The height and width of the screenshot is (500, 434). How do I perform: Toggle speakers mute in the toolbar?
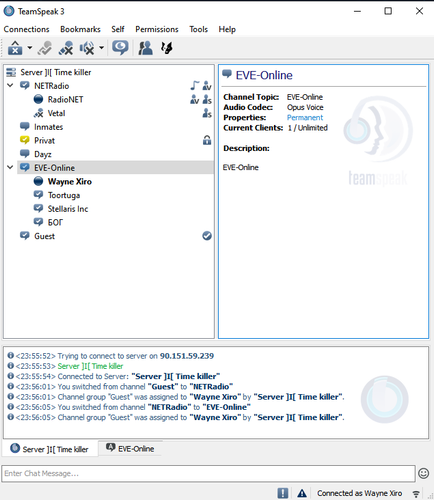coord(87,48)
